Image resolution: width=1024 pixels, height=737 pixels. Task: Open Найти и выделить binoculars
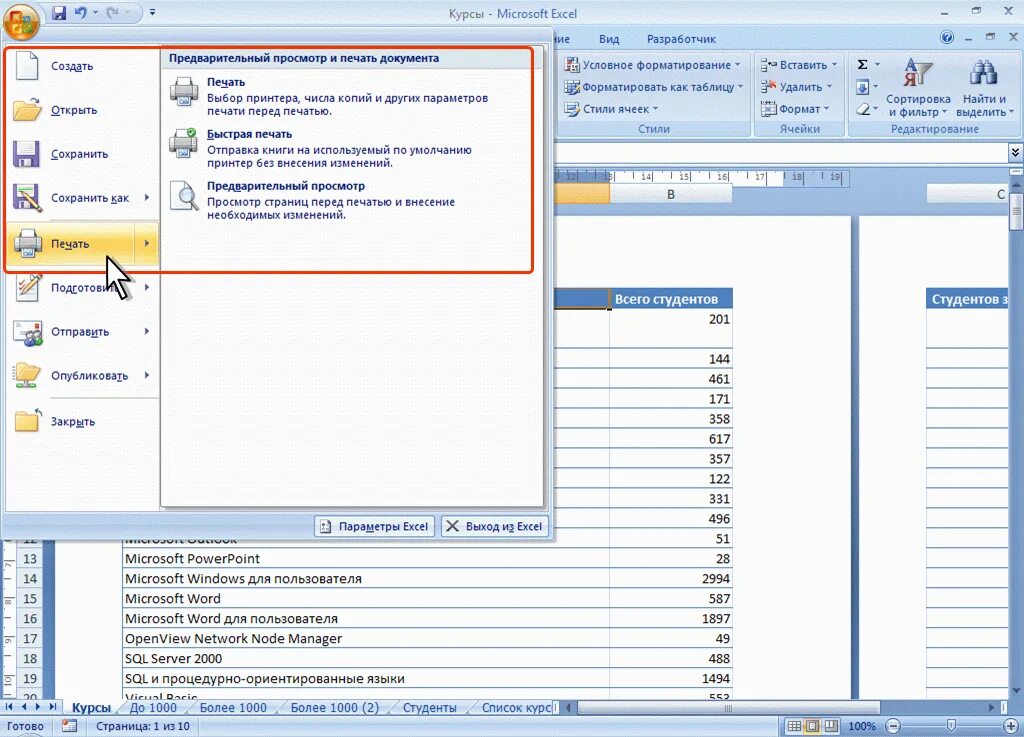[x=984, y=87]
